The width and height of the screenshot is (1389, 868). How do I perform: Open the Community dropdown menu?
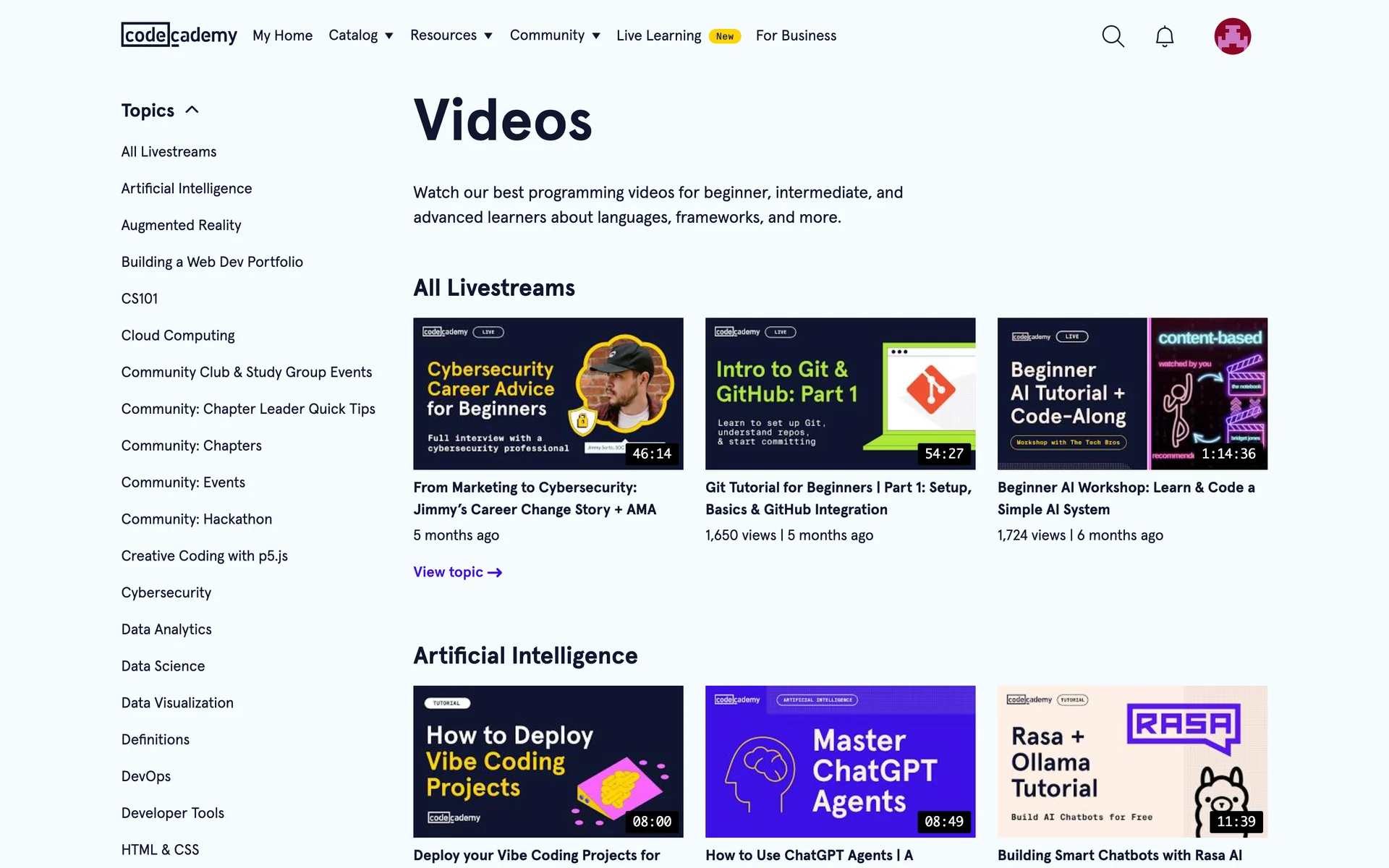coord(554,35)
